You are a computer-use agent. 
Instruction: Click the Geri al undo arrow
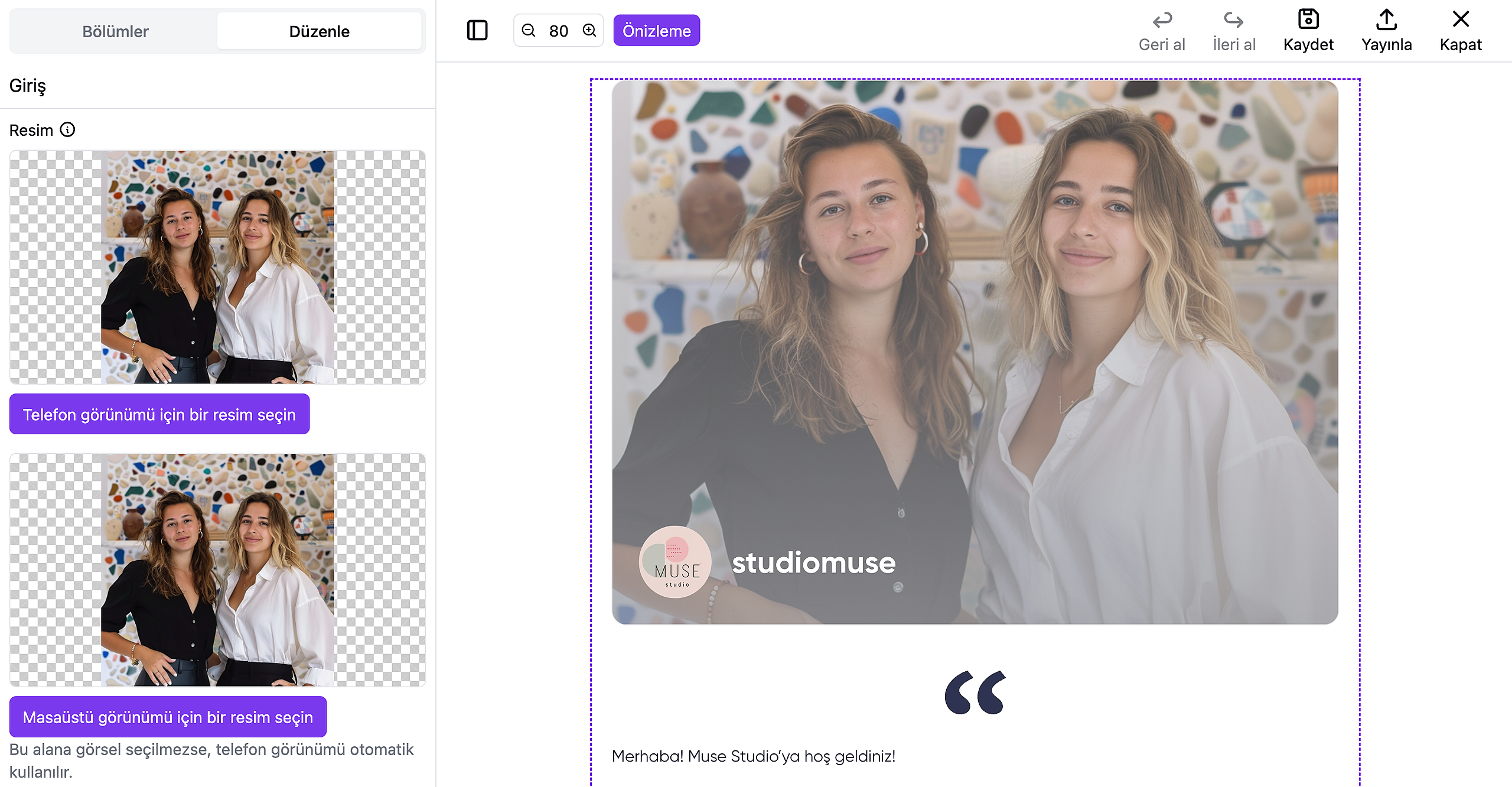[x=1162, y=21]
